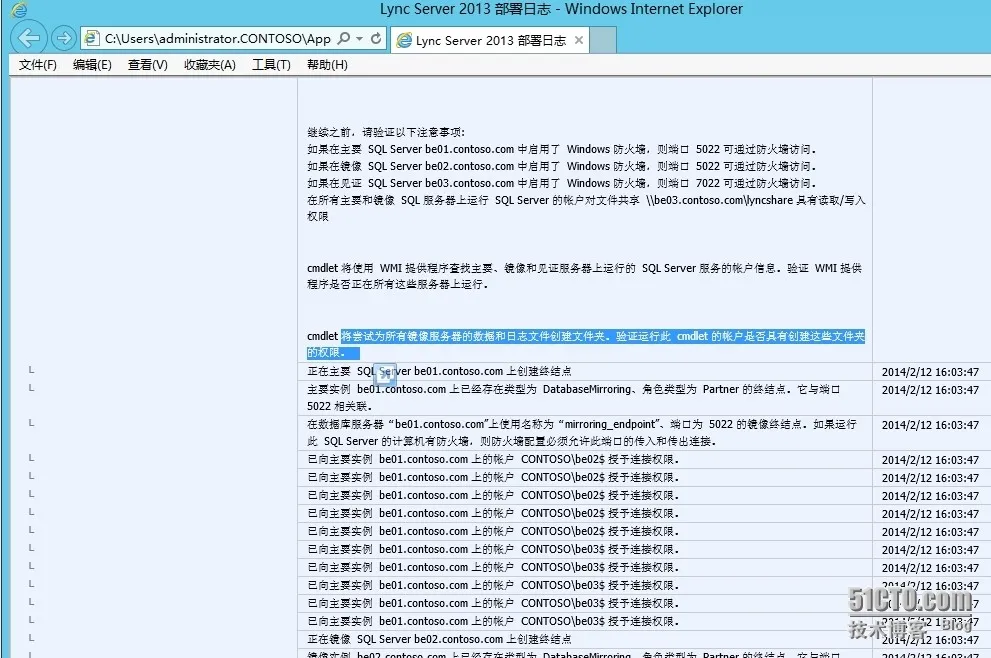Open the 收藏夹(A) menu
Viewport: 991px width, 658px height.
click(x=210, y=64)
